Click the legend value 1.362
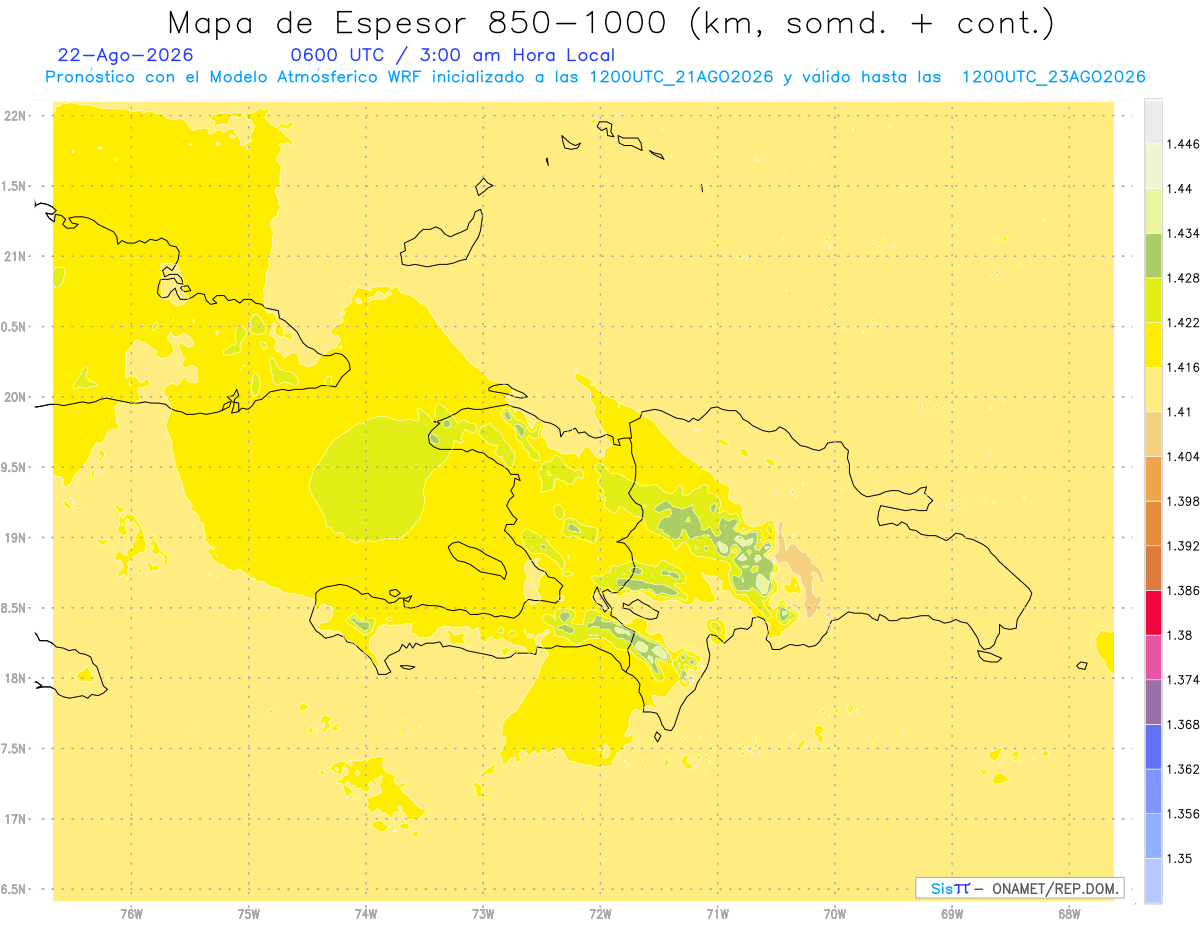Image resolution: width=1200 pixels, height=927 pixels. [1184, 769]
